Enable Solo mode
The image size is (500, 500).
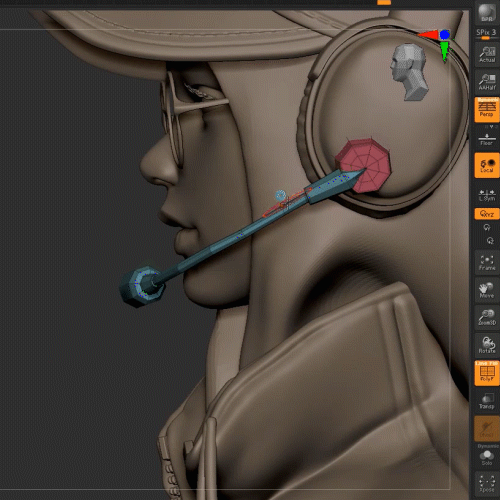pyautogui.click(x=487, y=457)
